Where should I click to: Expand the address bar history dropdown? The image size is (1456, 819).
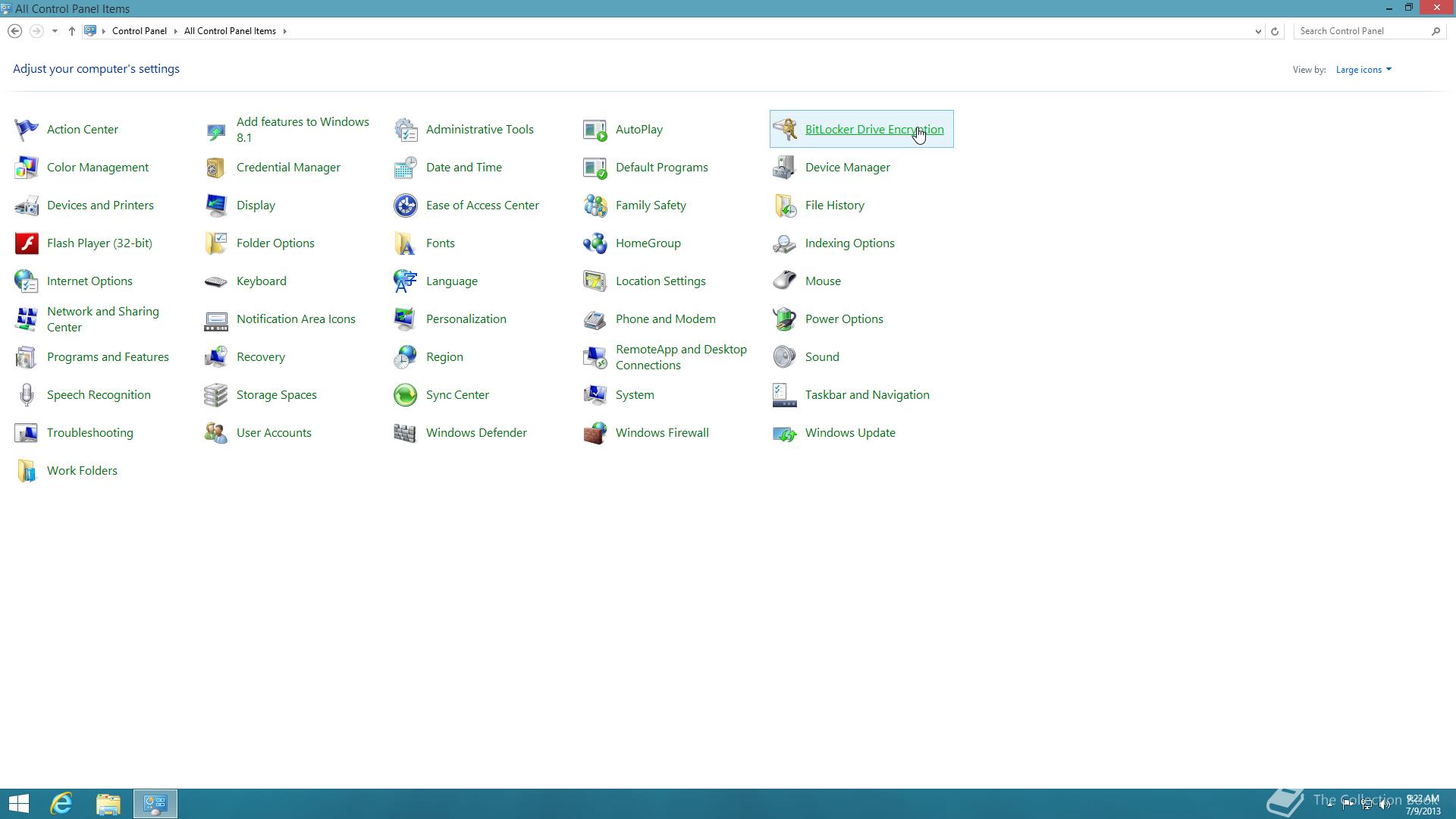click(x=1258, y=31)
